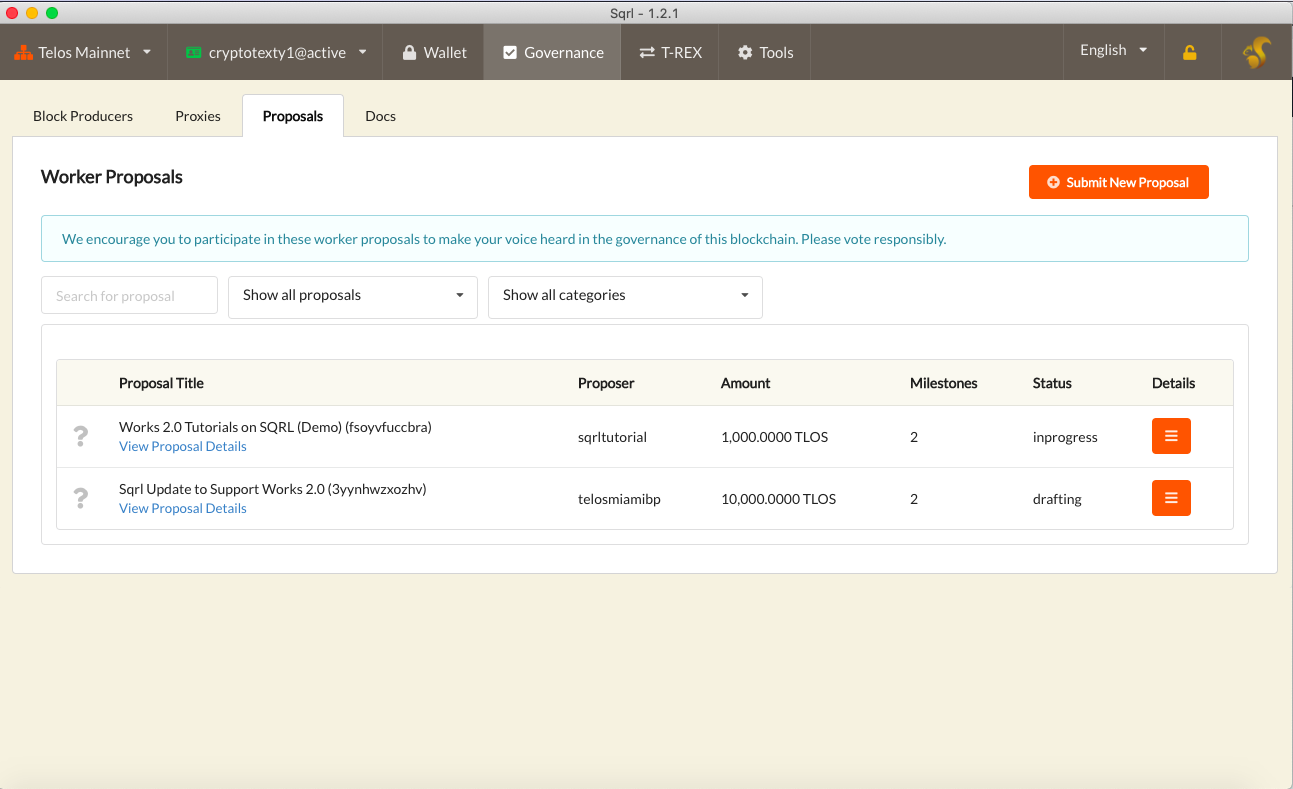Click the milestones count in the sqrltutorial row

pos(914,437)
